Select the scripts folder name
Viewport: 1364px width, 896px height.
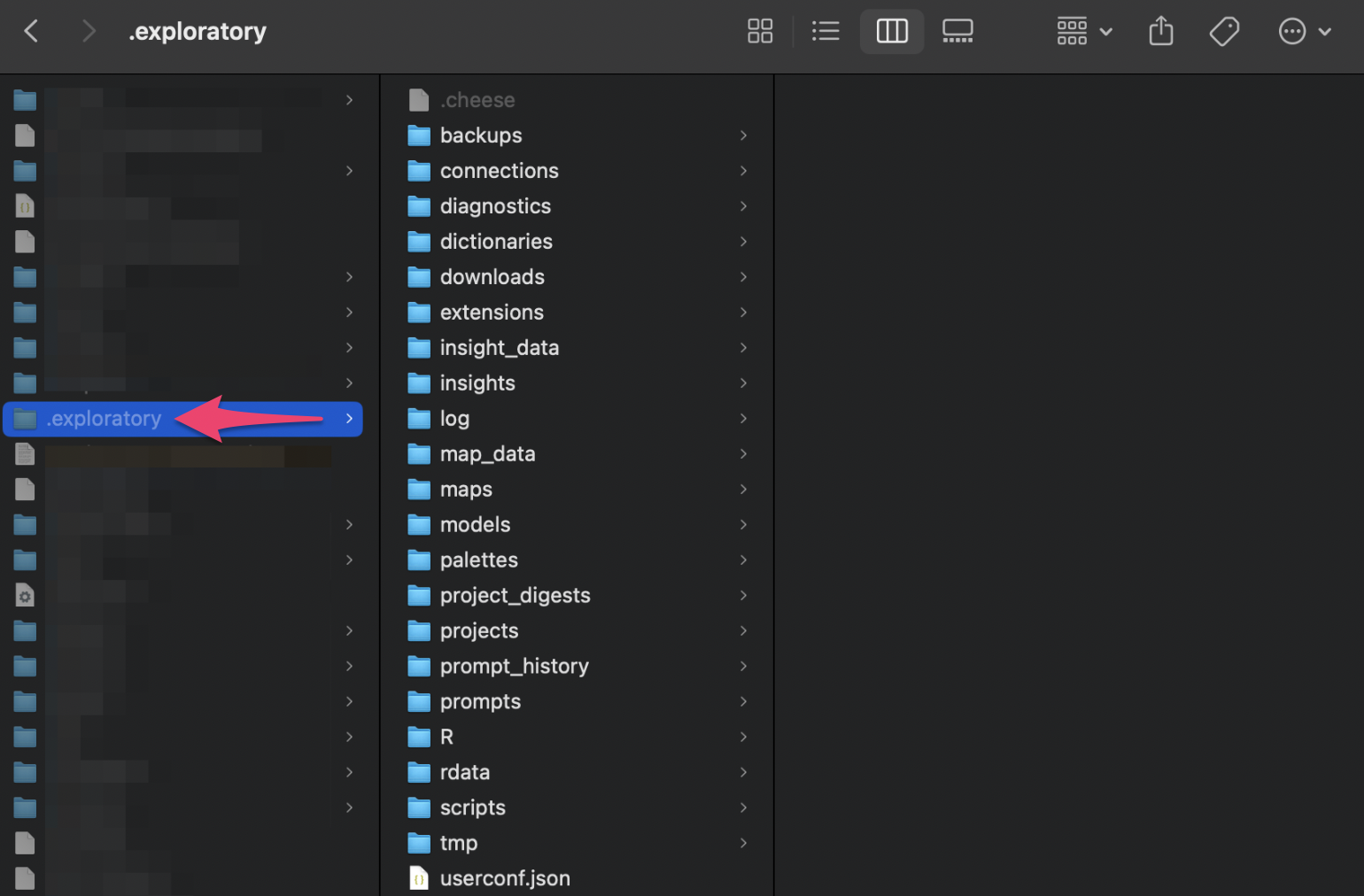pos(473,807)
